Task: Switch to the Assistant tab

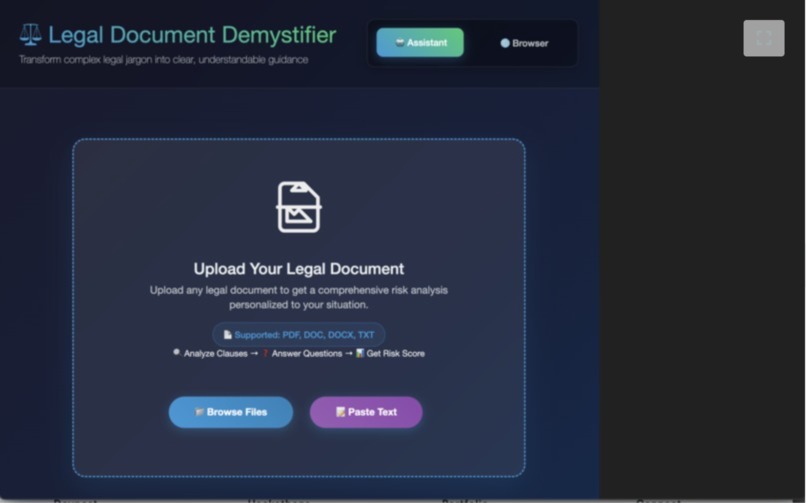Action: coord(420,43)
